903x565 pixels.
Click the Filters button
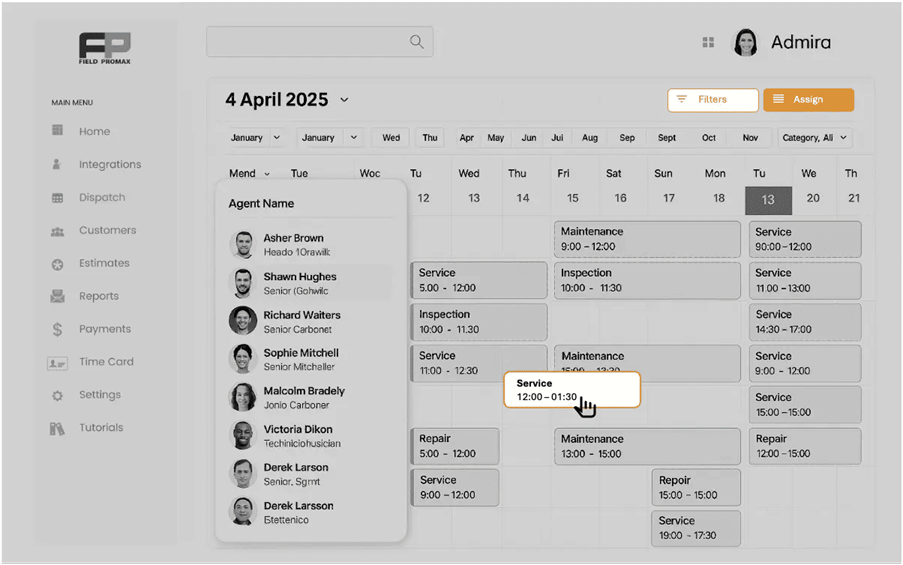click(x=712, y=100)
